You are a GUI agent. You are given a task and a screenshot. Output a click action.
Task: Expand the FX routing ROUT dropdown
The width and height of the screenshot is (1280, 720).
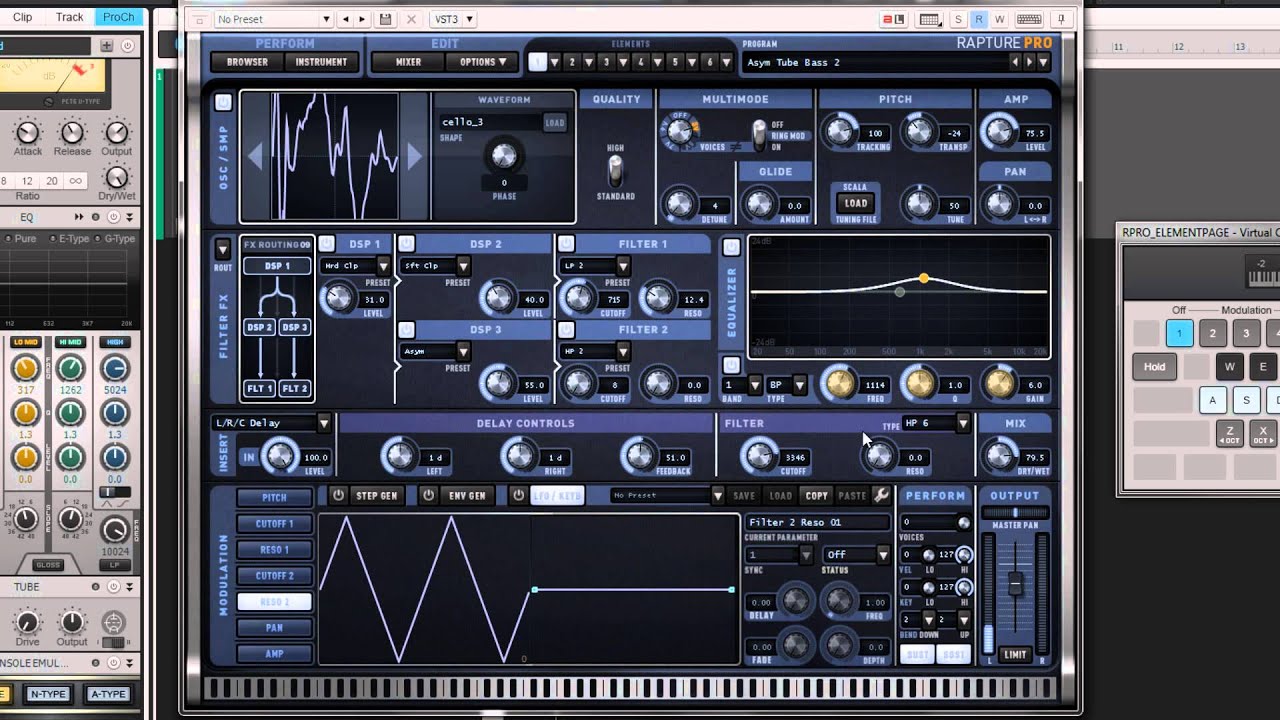(x=222, y=248)
